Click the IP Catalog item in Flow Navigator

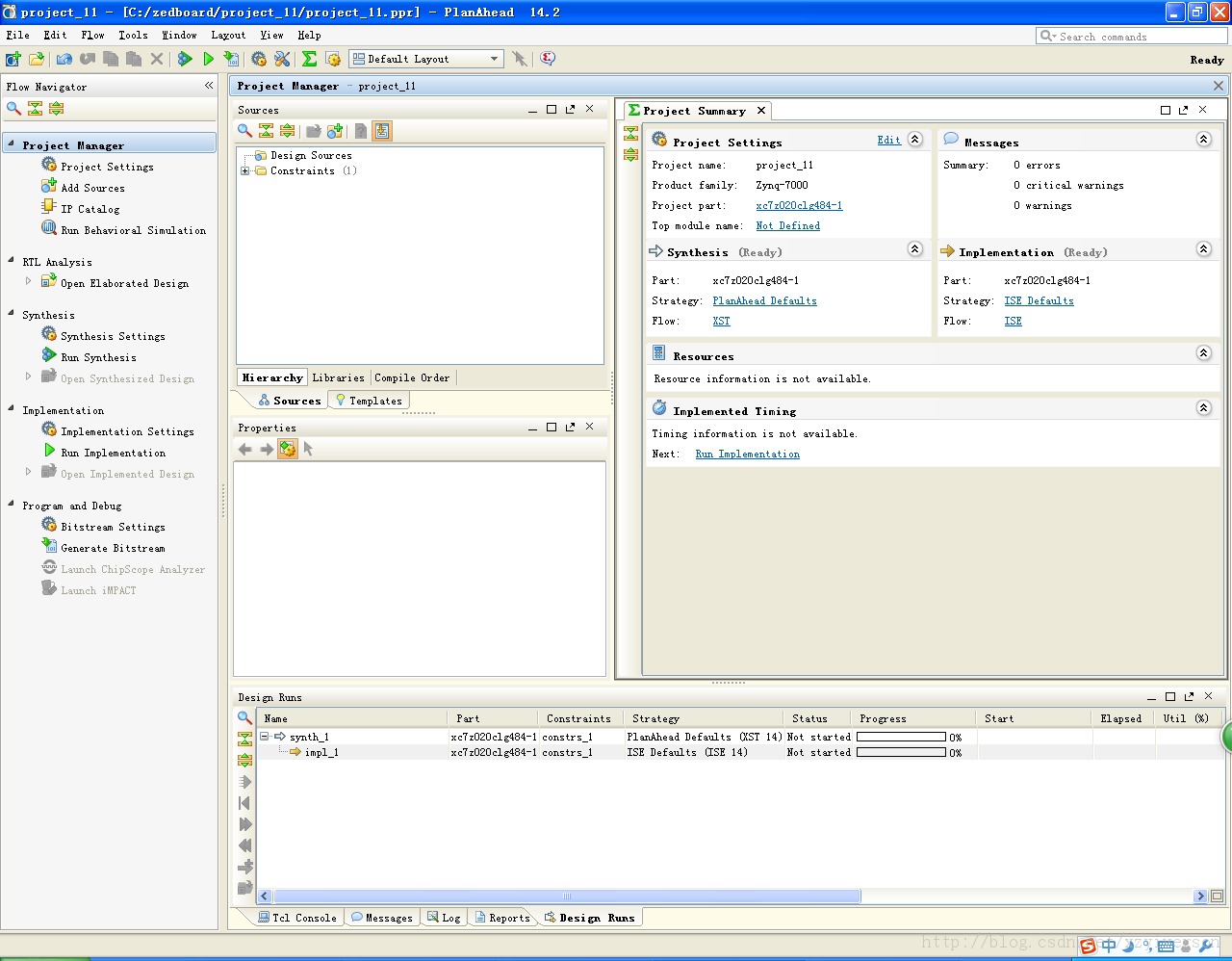[90, 209]
